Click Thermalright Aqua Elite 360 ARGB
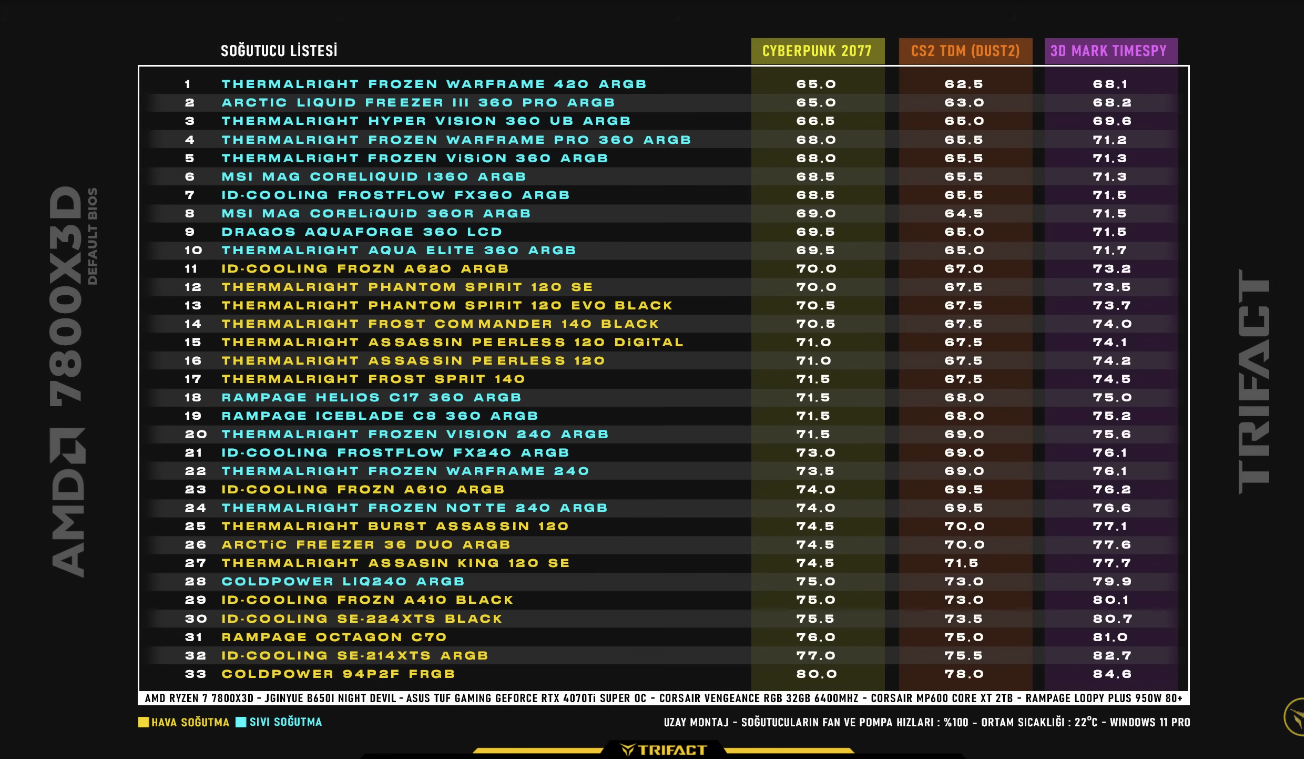The height and width of the screenshot is (759, 1304). click(399, 250)
